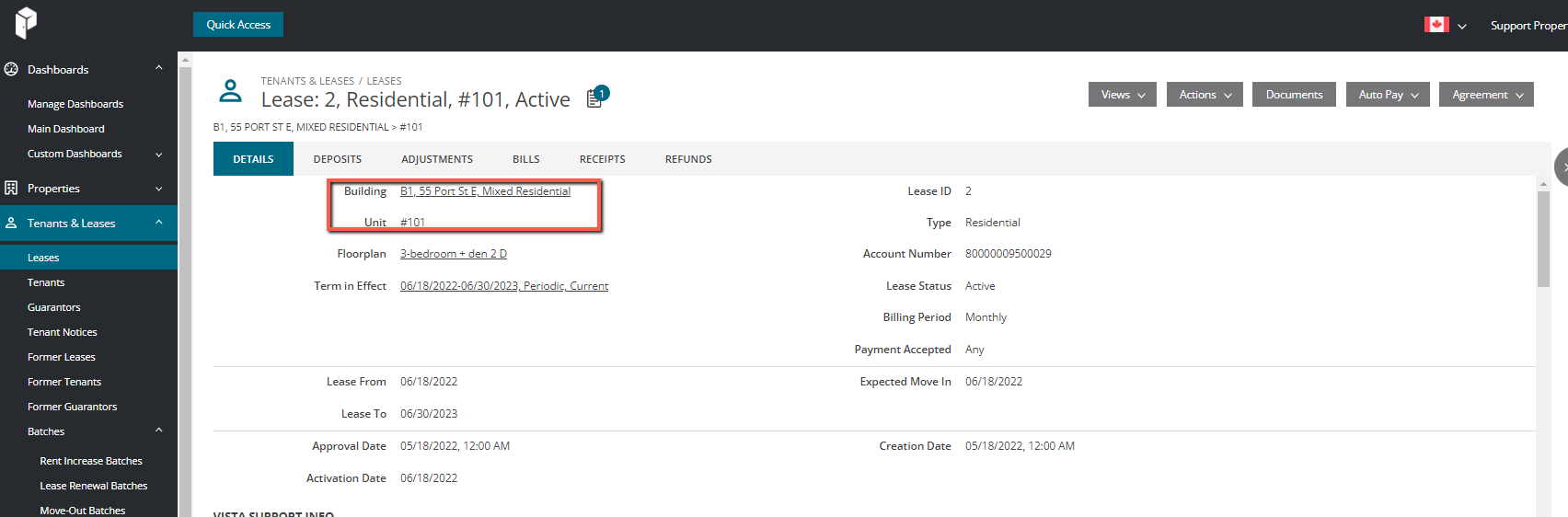Open Rent Increase Batches in sidebar
This screenshot has height=517, width=1568.
(91, 461)
